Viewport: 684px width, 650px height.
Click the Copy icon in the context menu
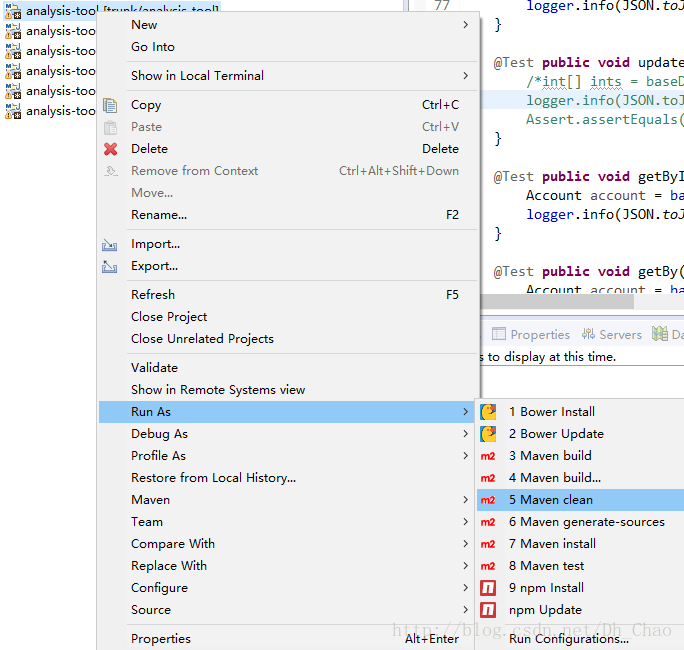110,105
